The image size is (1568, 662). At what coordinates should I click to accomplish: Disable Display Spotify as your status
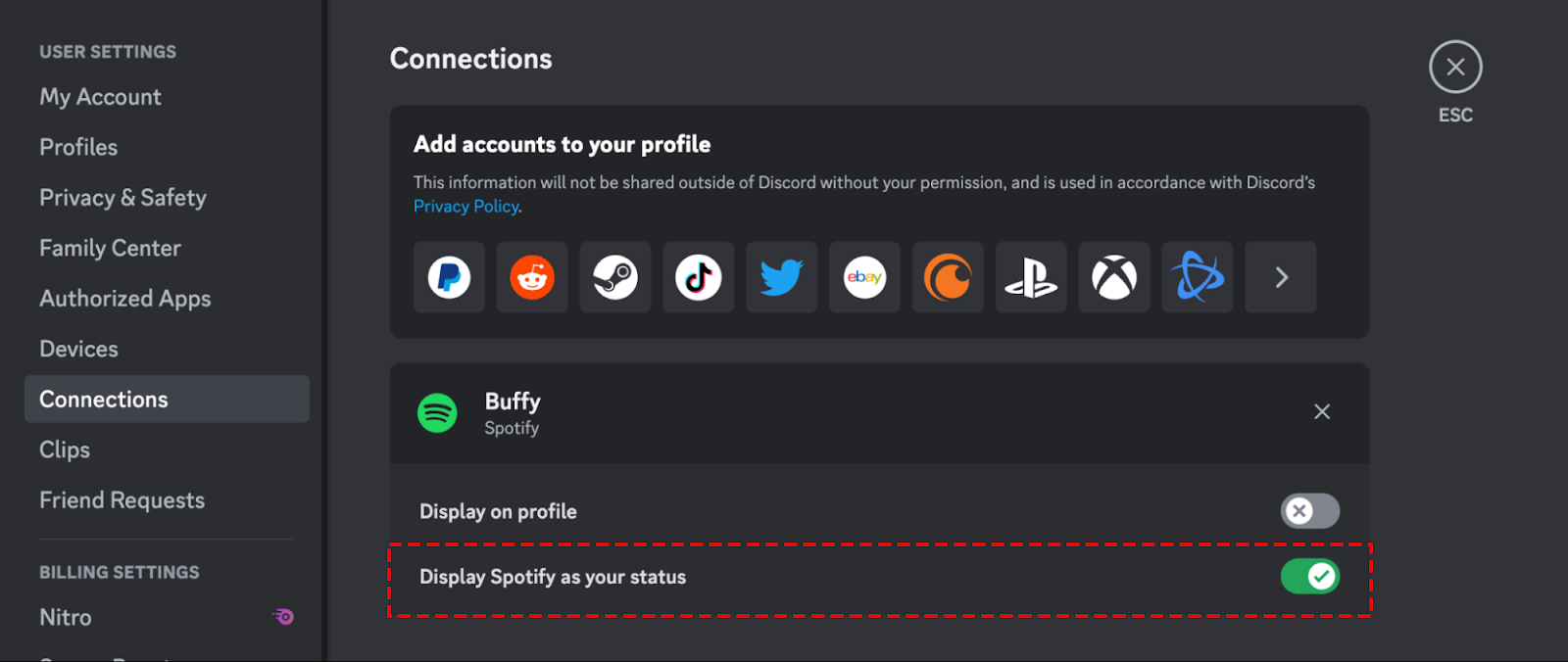click(1309, 577)
